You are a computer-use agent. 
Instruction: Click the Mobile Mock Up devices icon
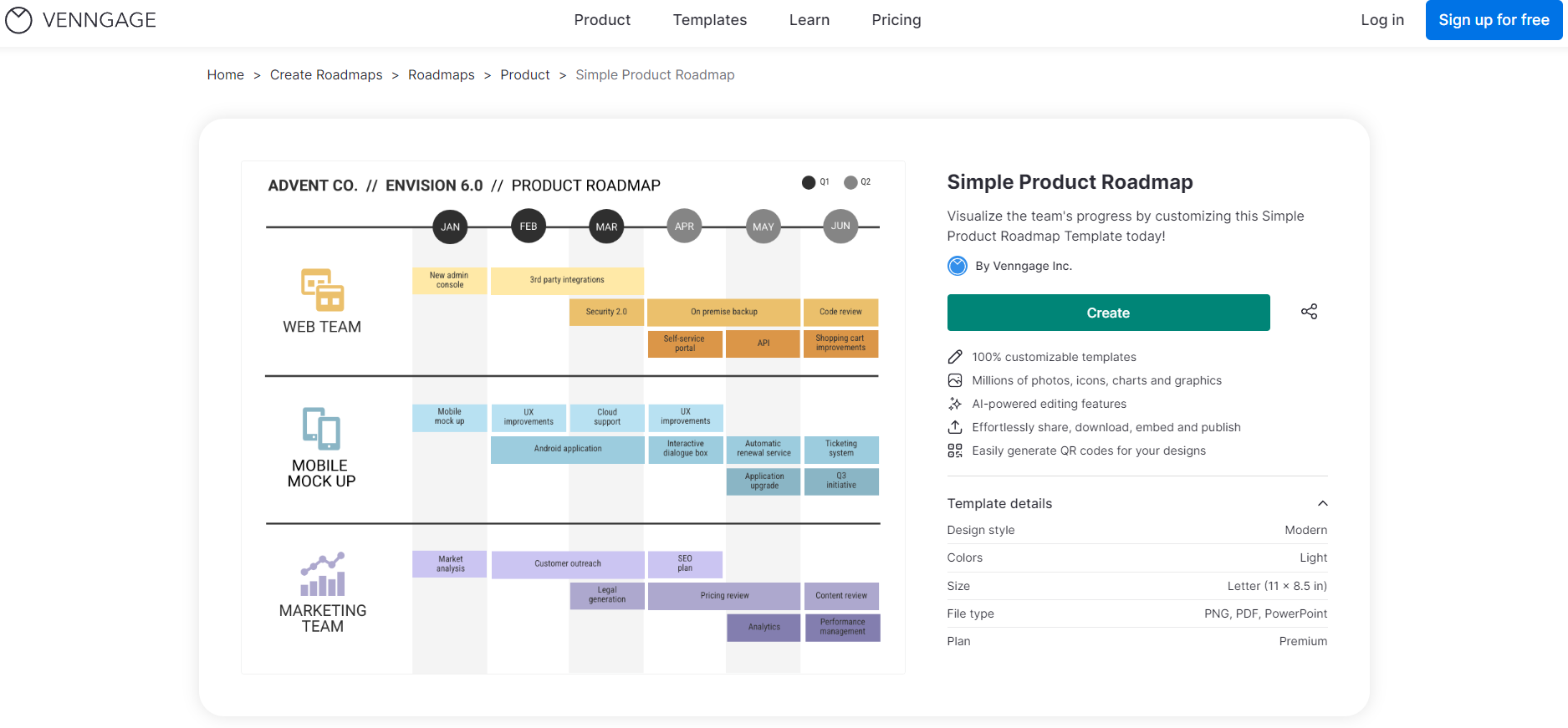(321, 428)
